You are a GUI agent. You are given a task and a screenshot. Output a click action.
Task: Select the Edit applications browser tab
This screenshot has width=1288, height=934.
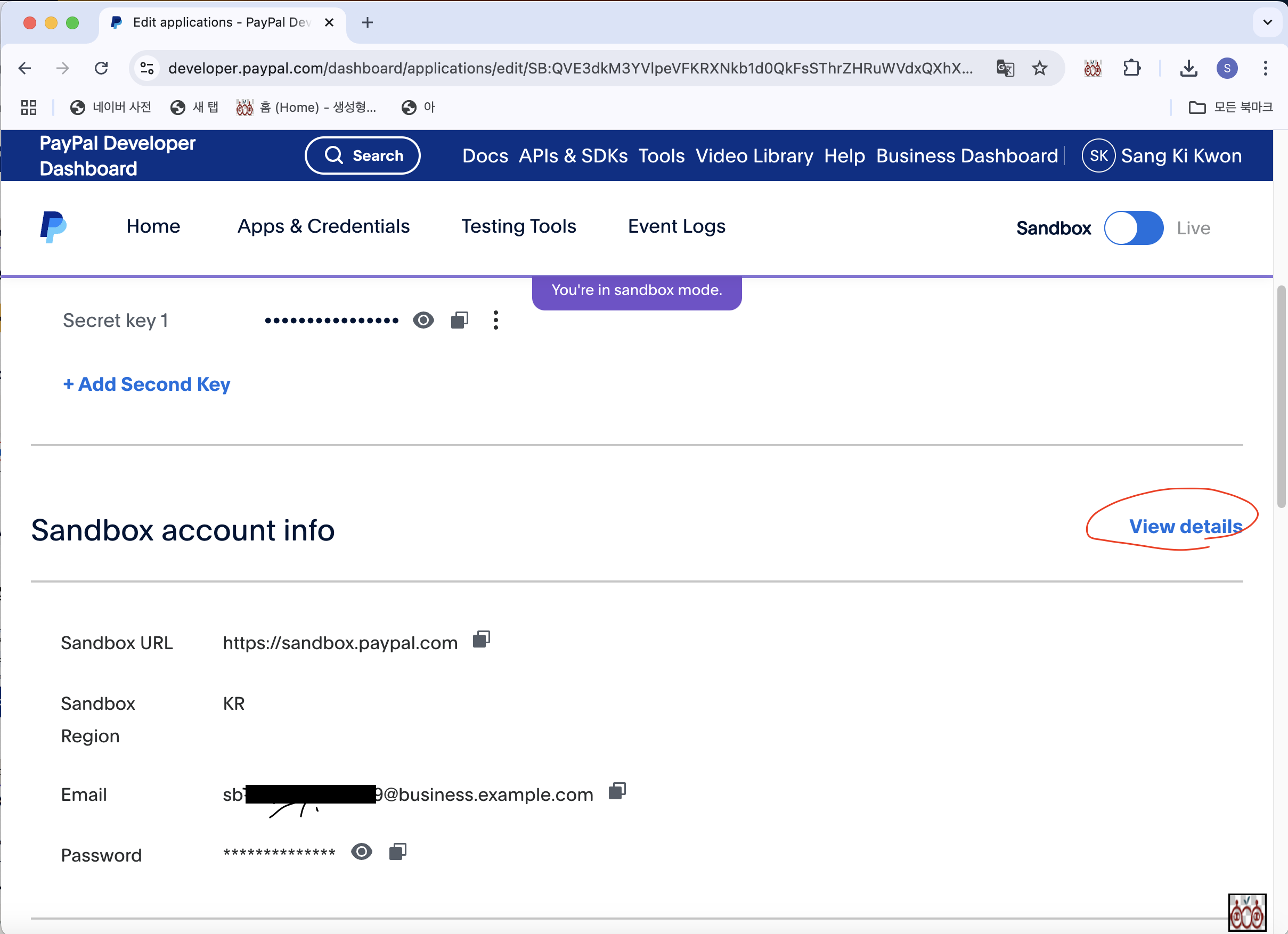[x=222, y=23]
